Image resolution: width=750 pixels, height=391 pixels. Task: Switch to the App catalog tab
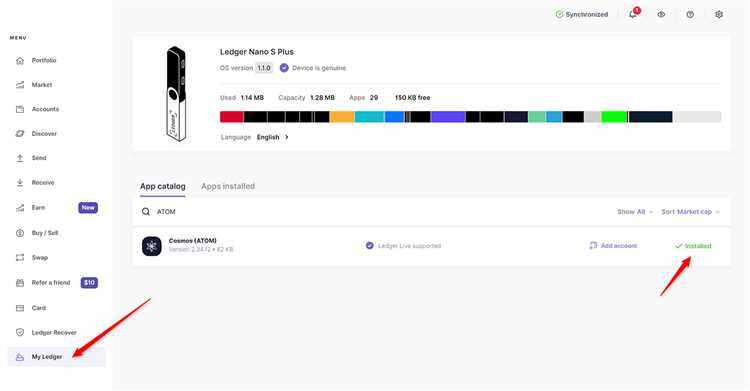pyautogui.click(x=163, y=186)
